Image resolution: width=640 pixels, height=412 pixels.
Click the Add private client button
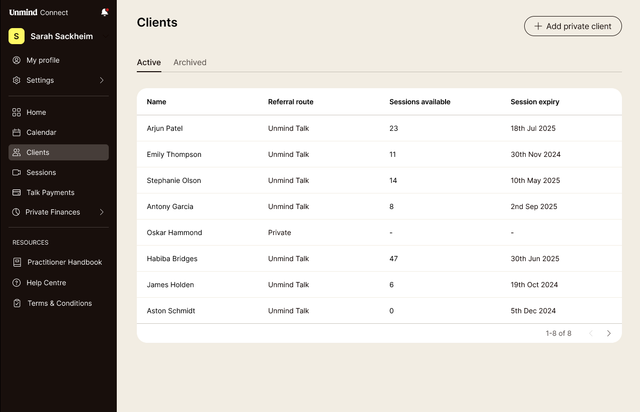pyautogui.click(x=572, y=26)
